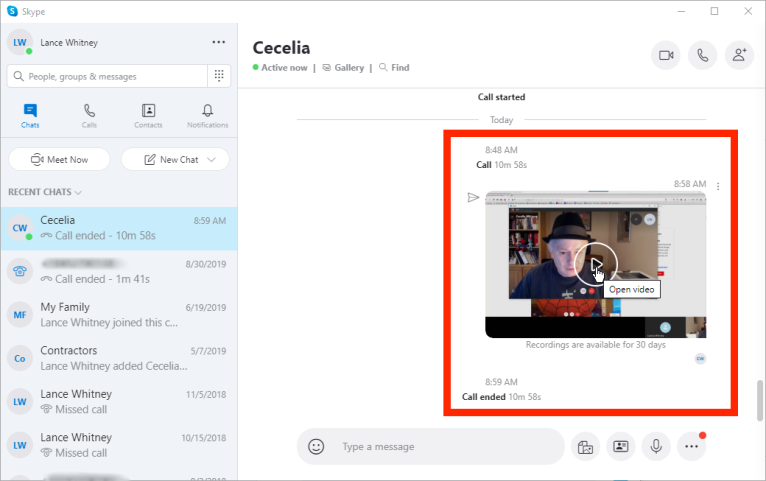
Task: Expand the New Chat dropdown arrow
Action: [211, 160]
